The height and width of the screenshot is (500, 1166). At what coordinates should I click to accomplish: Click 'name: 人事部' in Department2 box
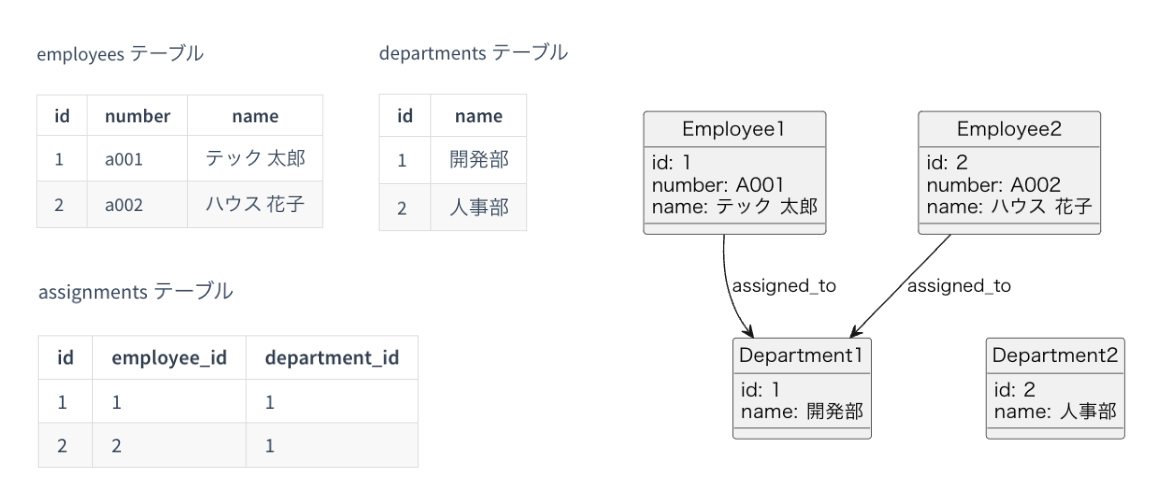click(1055, 411)
